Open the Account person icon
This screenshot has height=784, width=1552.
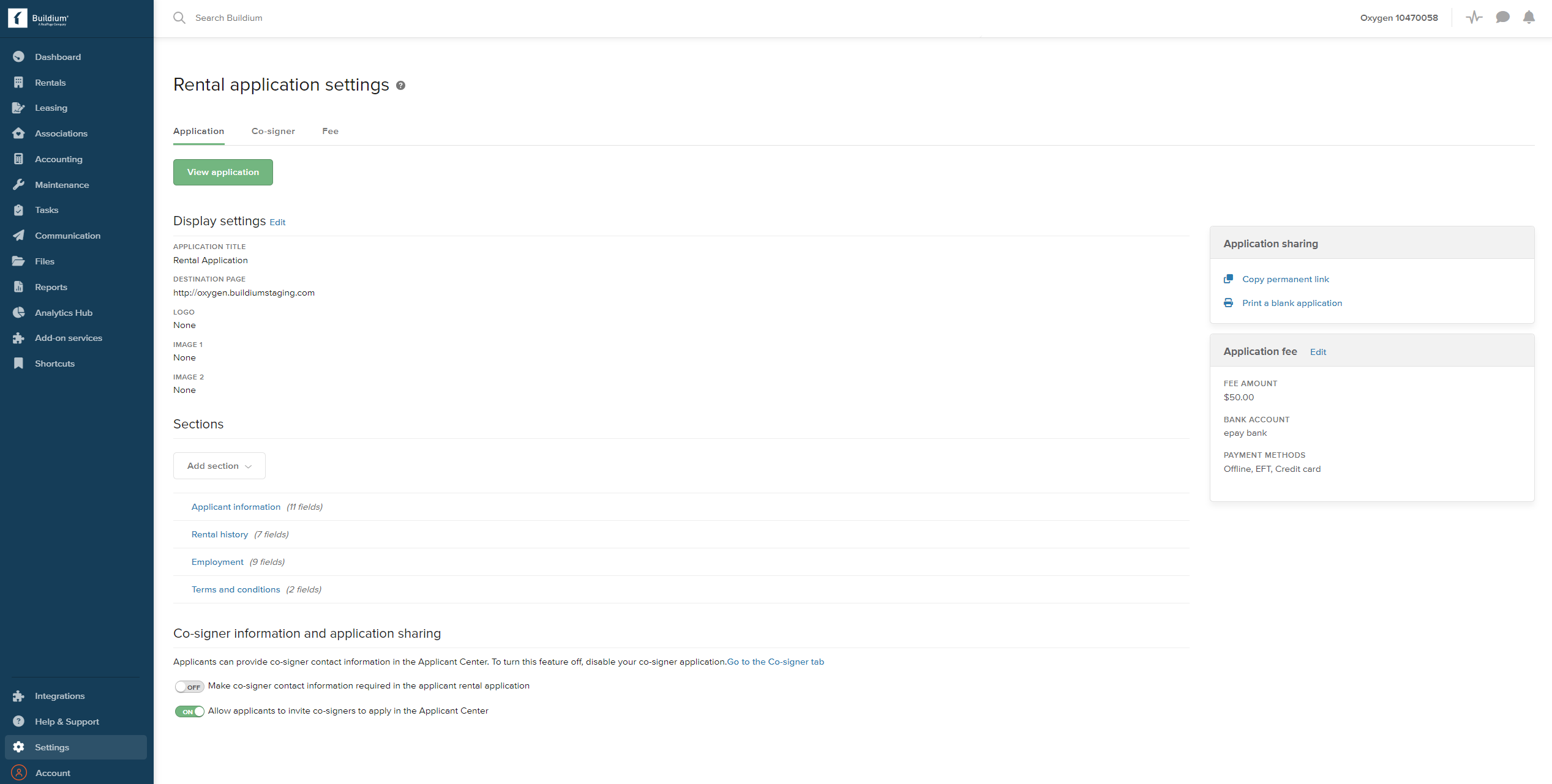click(19, 773)
